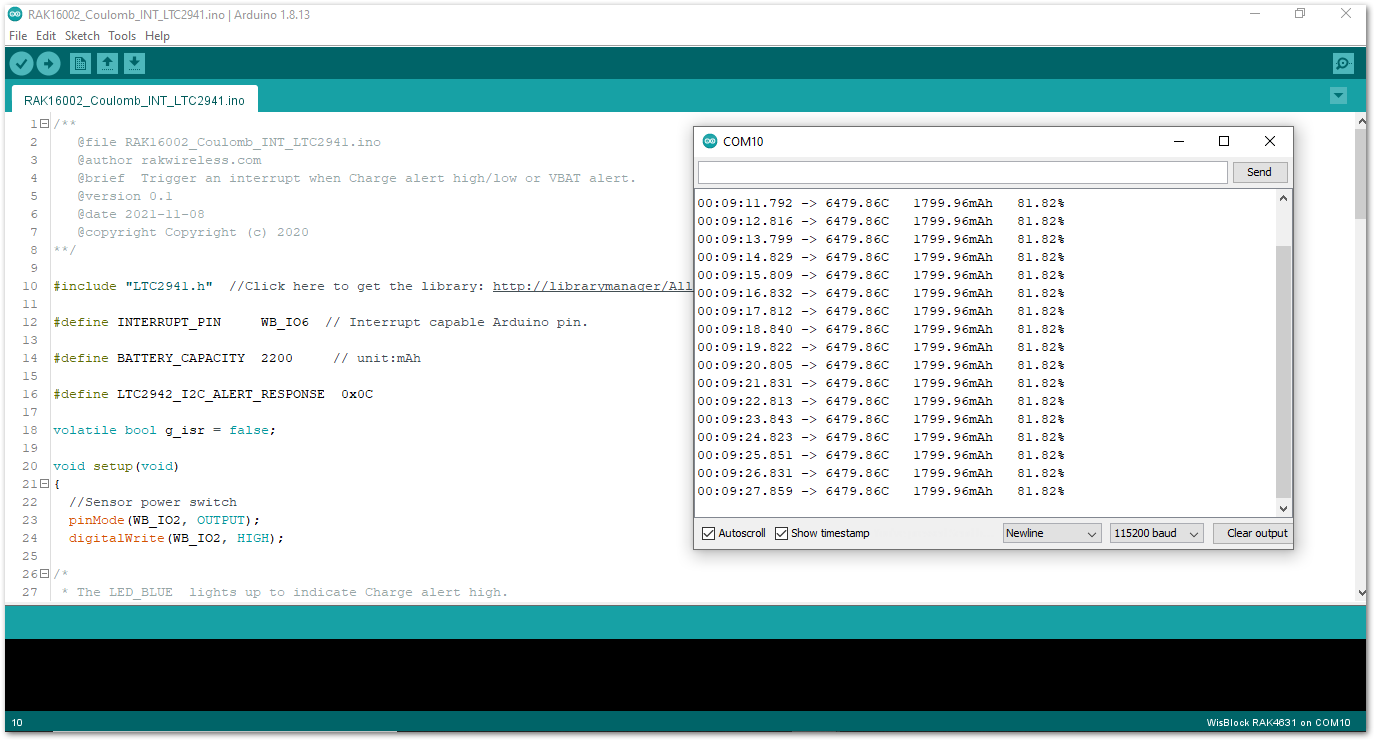The height and width of the screenshot is (741, 1375).
Task: Collapse the comment block at line 26
Action: click(44, 574)
